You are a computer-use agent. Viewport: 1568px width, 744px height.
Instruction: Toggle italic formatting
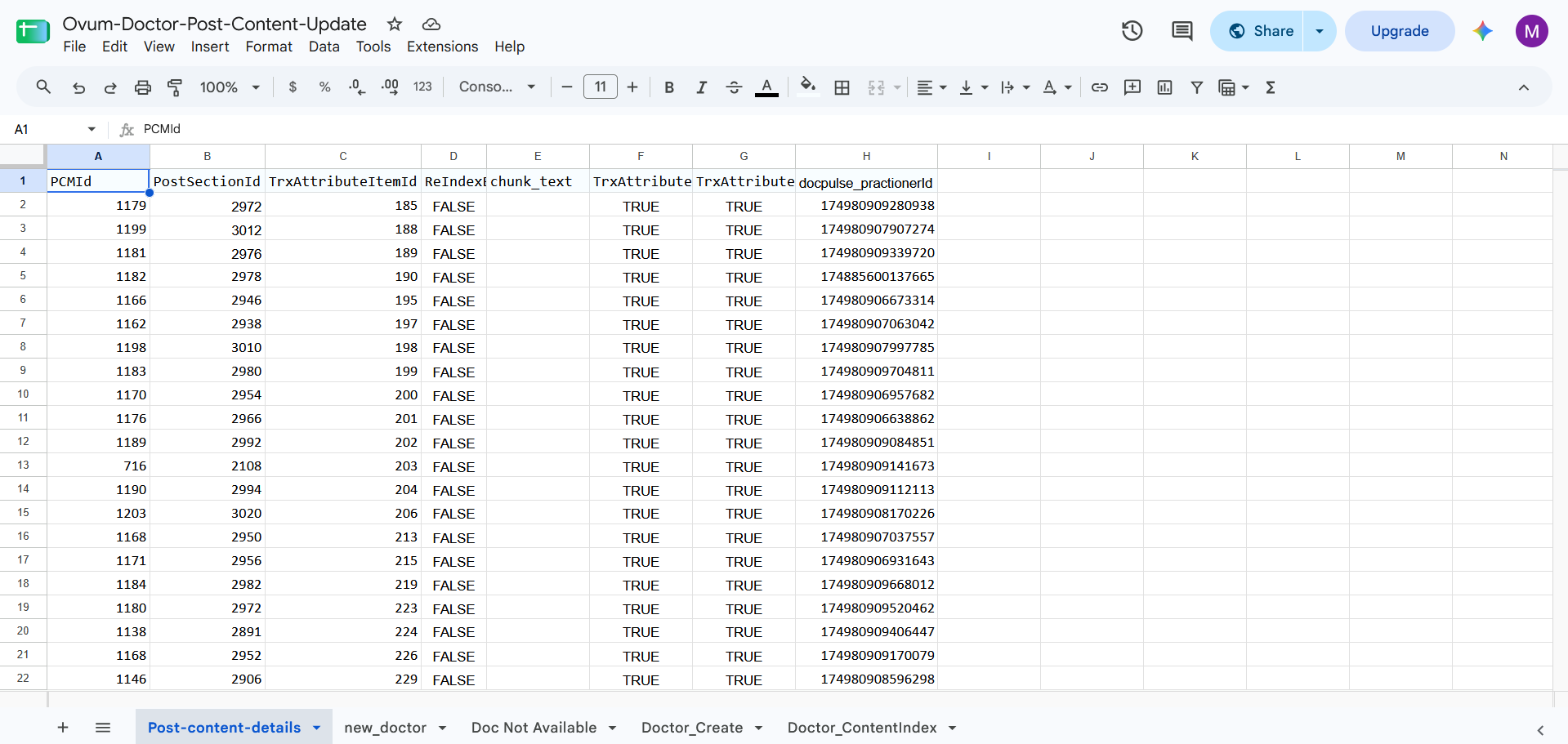pos(701,87)
